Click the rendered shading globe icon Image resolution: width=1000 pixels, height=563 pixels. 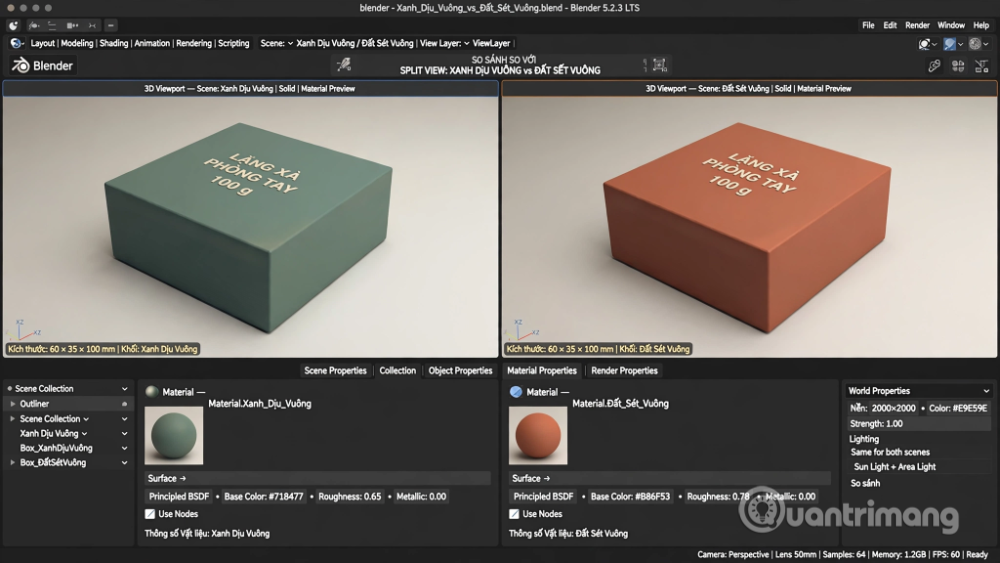(975, 43)
